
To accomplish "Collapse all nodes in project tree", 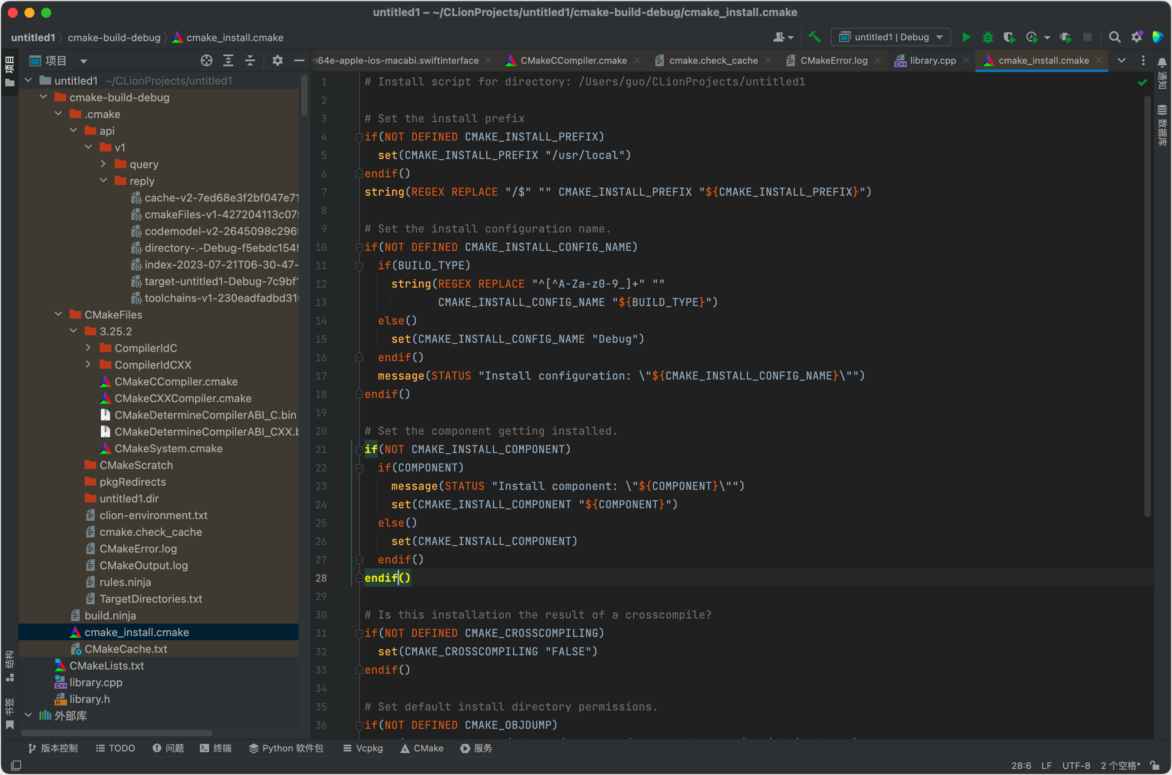I will pos(250,61).
